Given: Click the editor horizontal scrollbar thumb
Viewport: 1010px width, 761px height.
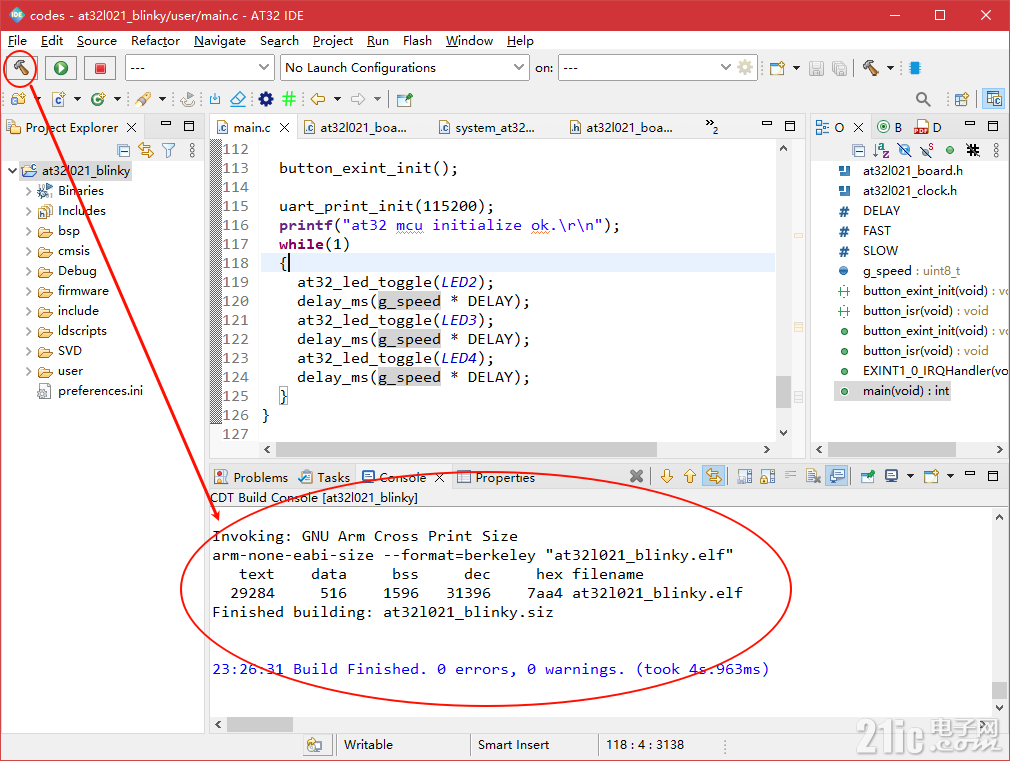Looking at the screenshot, I should pyautogui.click(x=466, y=449).
